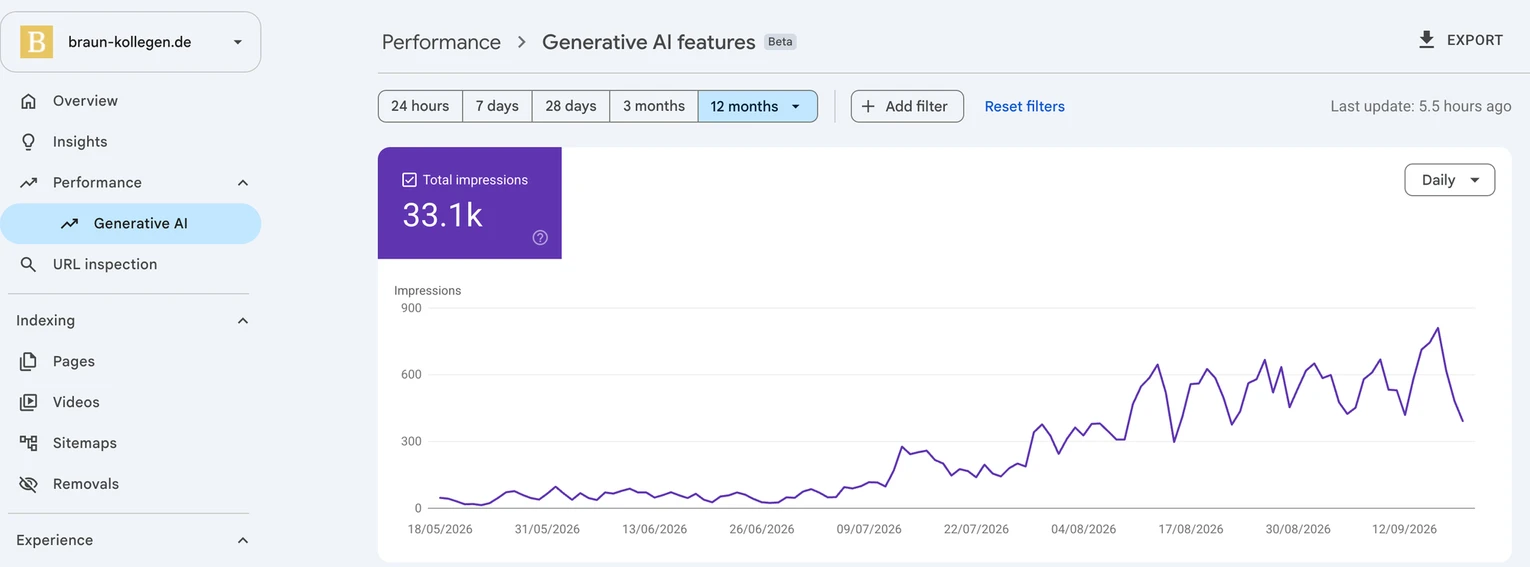Click the Sitemaps tree icon
1530x567 pixels.
pos(29,443)
